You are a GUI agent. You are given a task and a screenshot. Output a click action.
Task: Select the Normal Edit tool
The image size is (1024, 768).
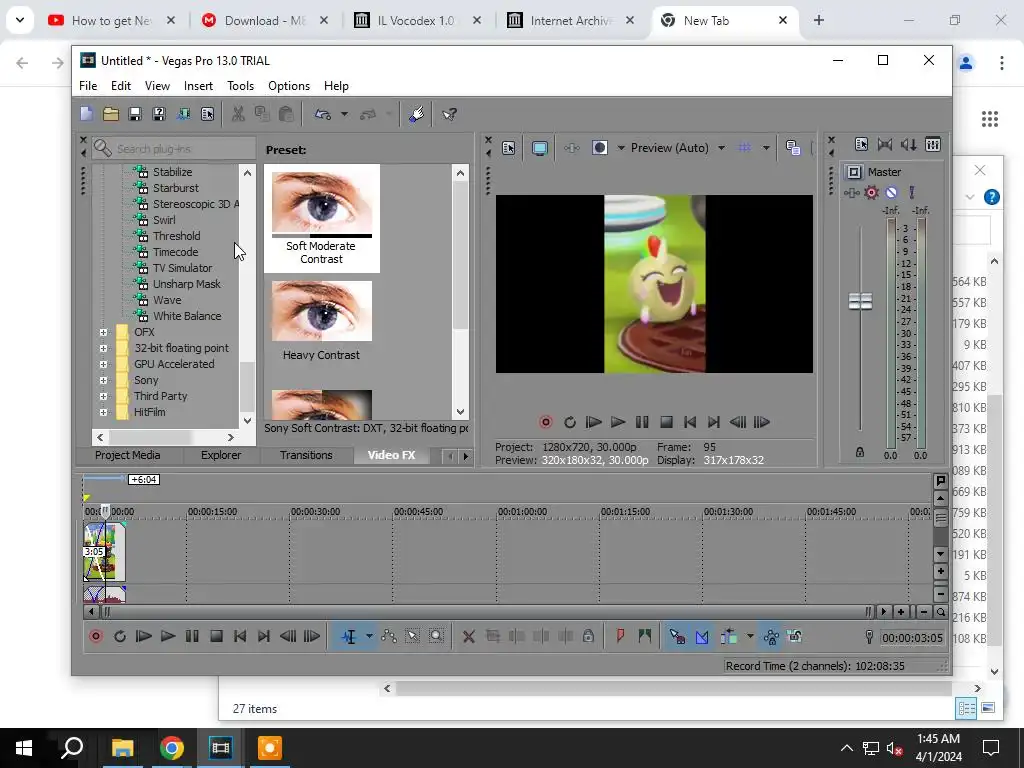click(x=349, y=636)
